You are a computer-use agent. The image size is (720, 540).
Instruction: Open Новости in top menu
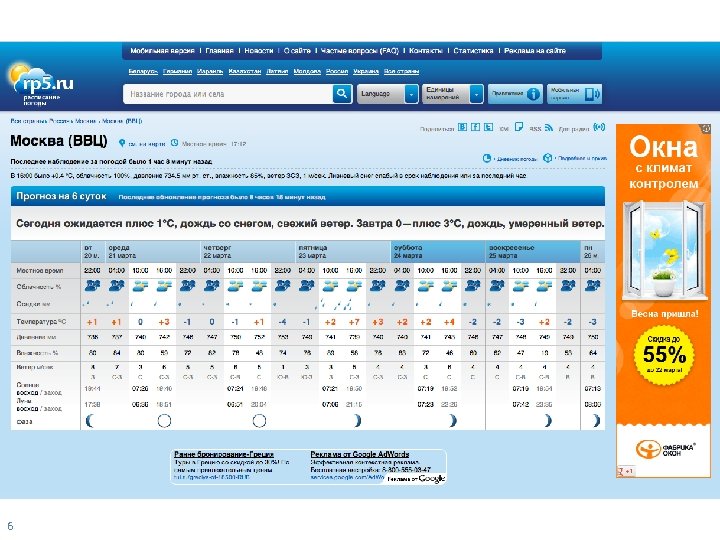(x=259, y=51)
